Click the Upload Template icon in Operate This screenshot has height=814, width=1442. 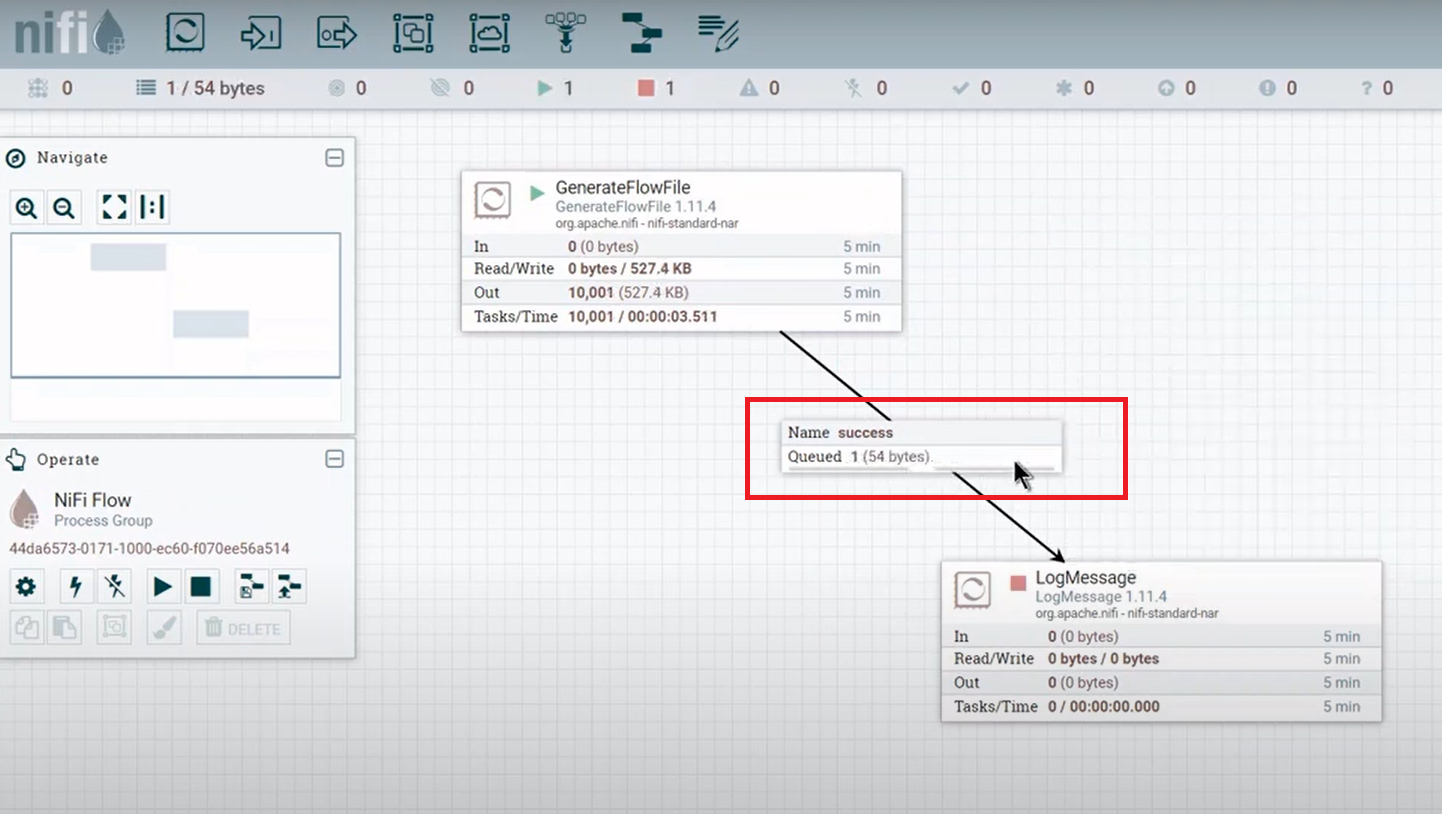pyautogui.click(x=289, y=586)
